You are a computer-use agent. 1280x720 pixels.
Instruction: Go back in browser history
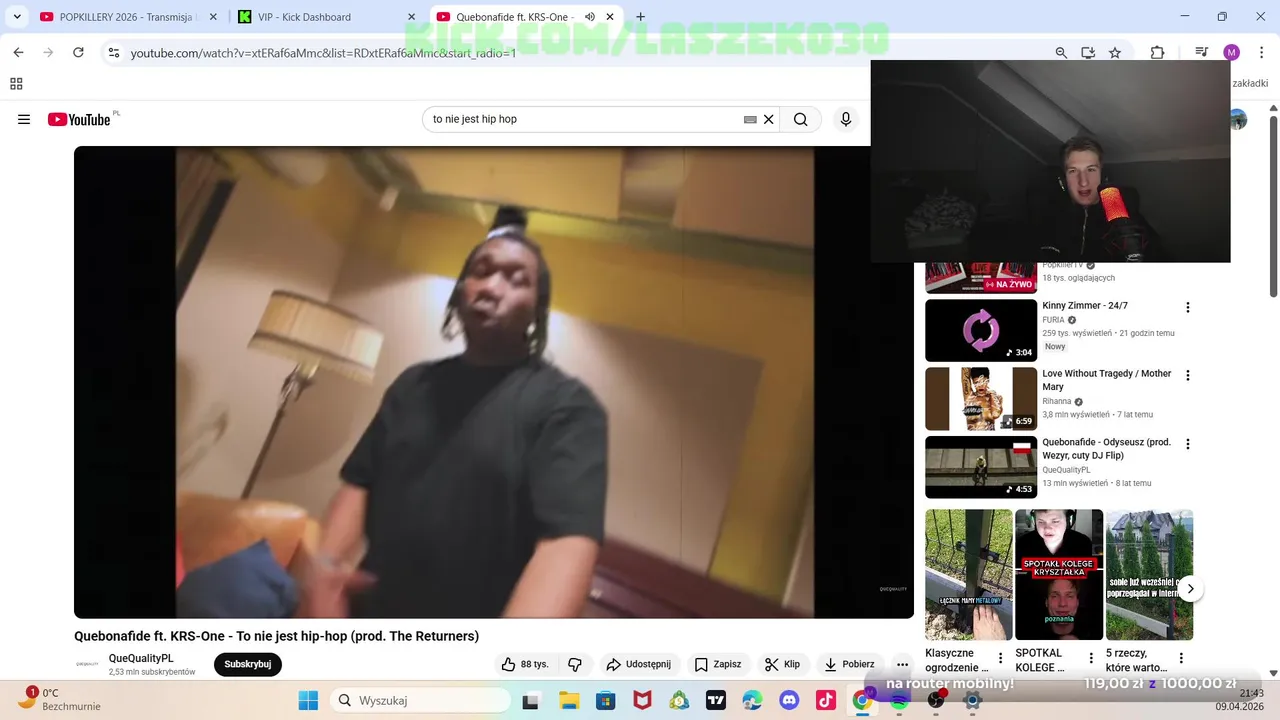click(18, 52)
